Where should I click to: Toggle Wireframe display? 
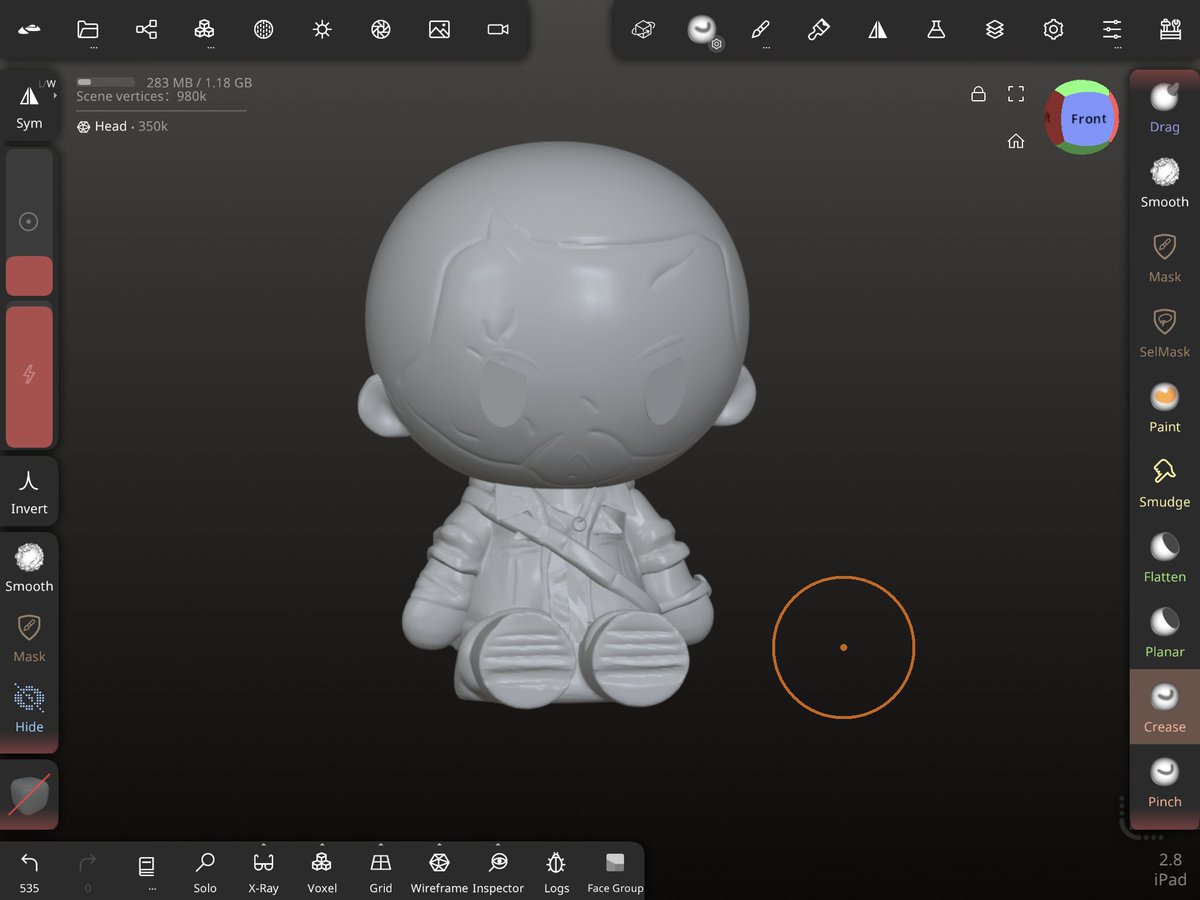point(439,871)
